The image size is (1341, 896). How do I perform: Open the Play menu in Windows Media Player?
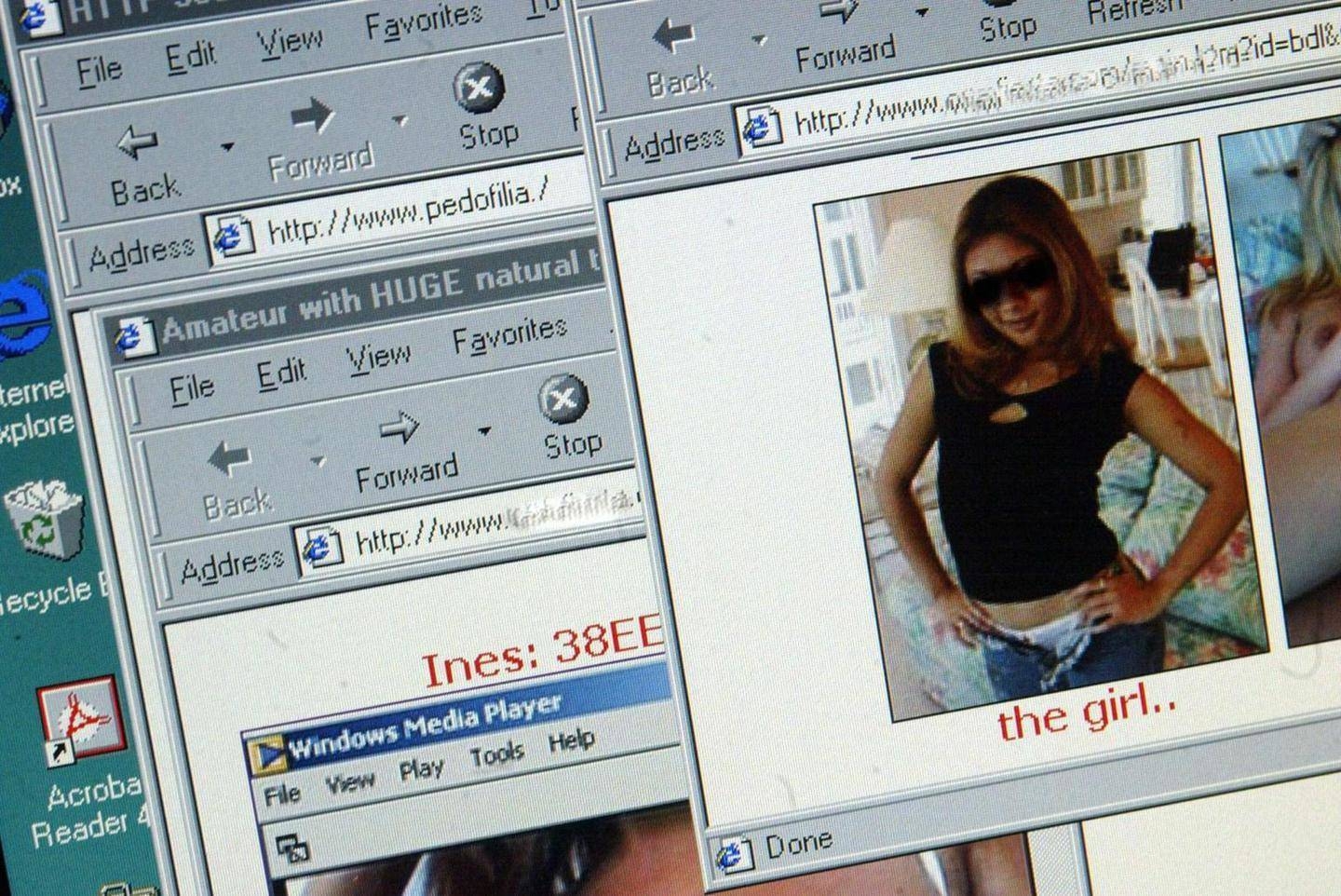421,769
